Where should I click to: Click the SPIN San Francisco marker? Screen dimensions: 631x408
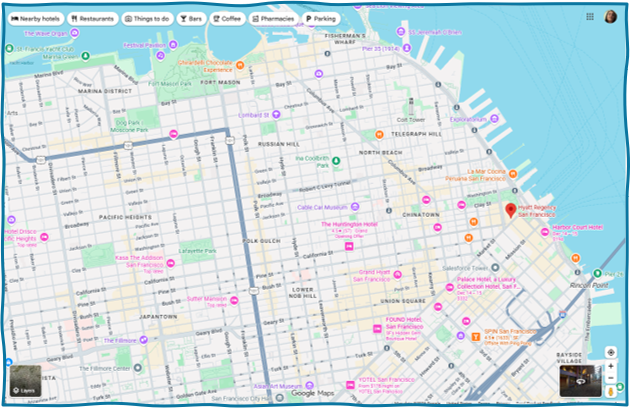(476, 336)
